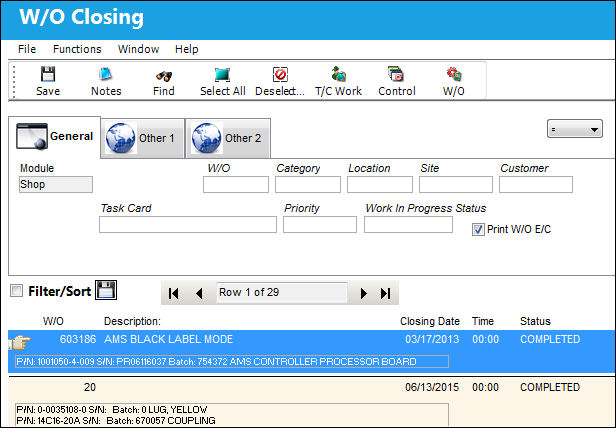Click the COMPLETED status of W/O 20

(550, 387)
